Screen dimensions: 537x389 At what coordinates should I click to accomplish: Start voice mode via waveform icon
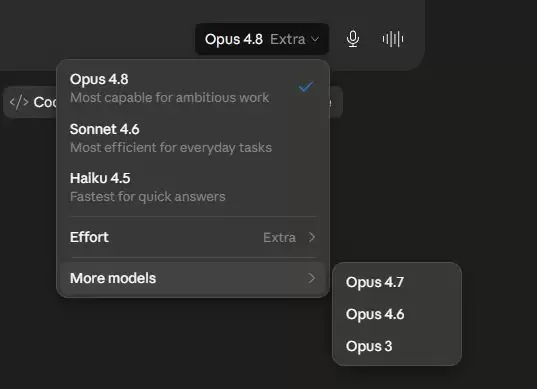[393, 39]
